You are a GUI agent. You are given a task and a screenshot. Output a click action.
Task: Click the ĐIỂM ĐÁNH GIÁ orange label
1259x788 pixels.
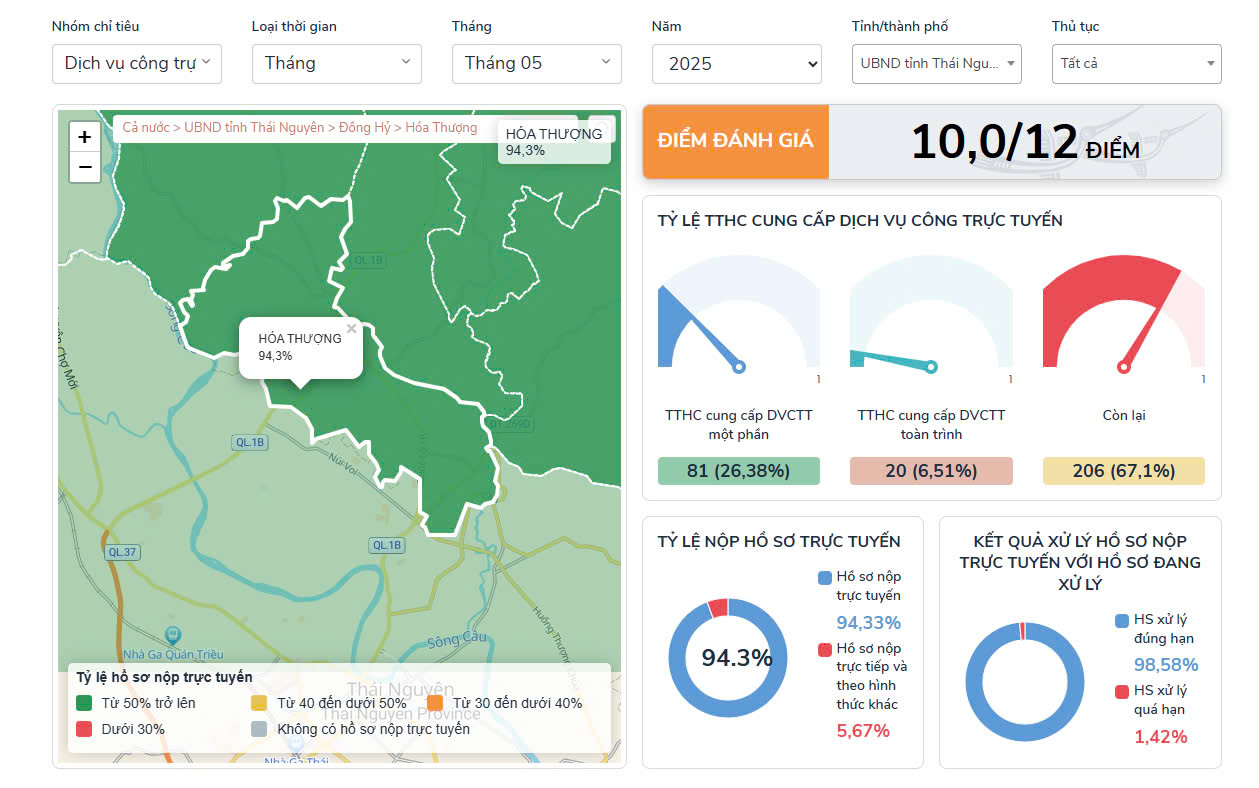point(736,142)
